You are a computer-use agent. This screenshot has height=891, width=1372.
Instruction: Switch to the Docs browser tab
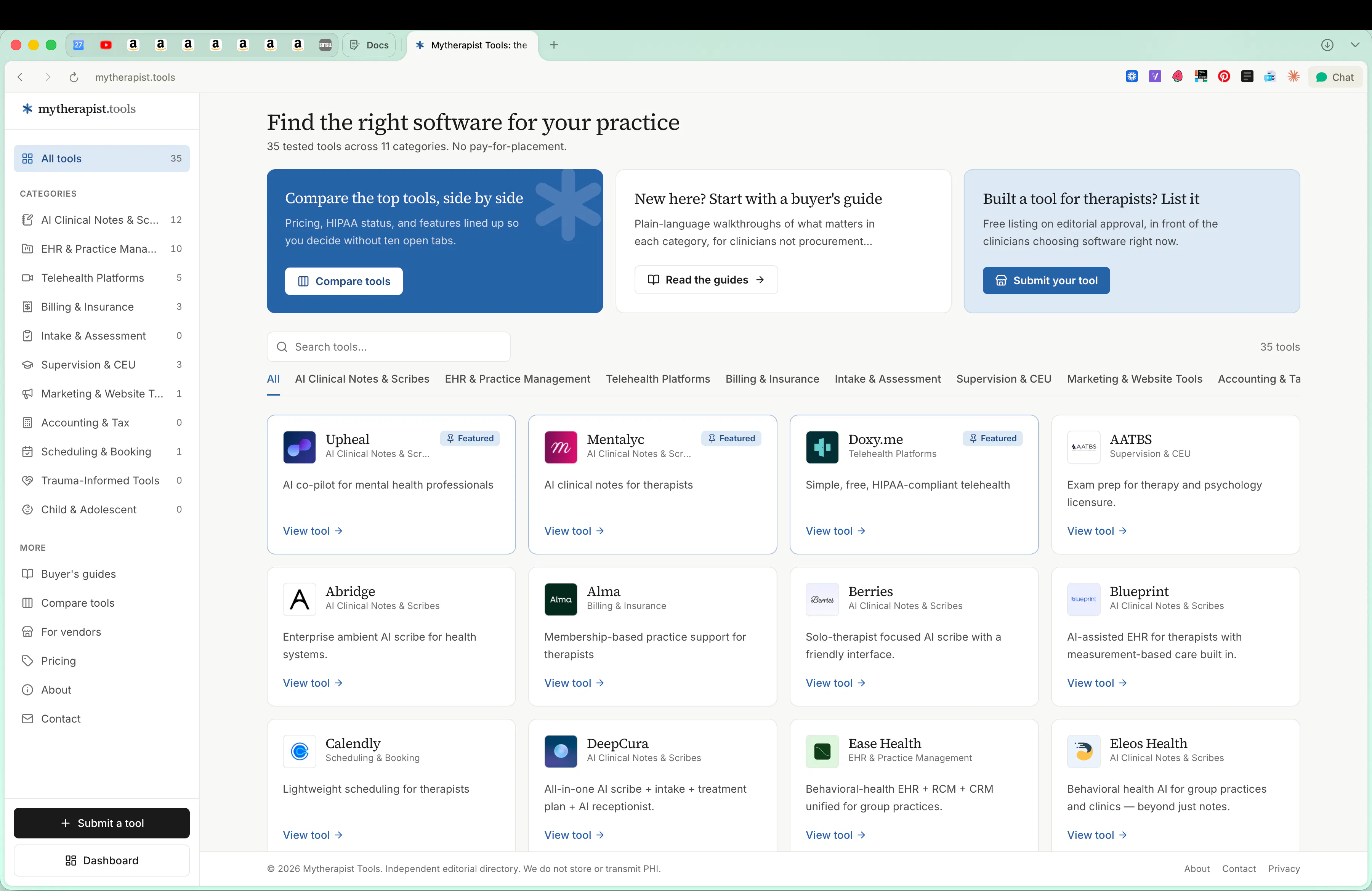click(x=369, y=45)
